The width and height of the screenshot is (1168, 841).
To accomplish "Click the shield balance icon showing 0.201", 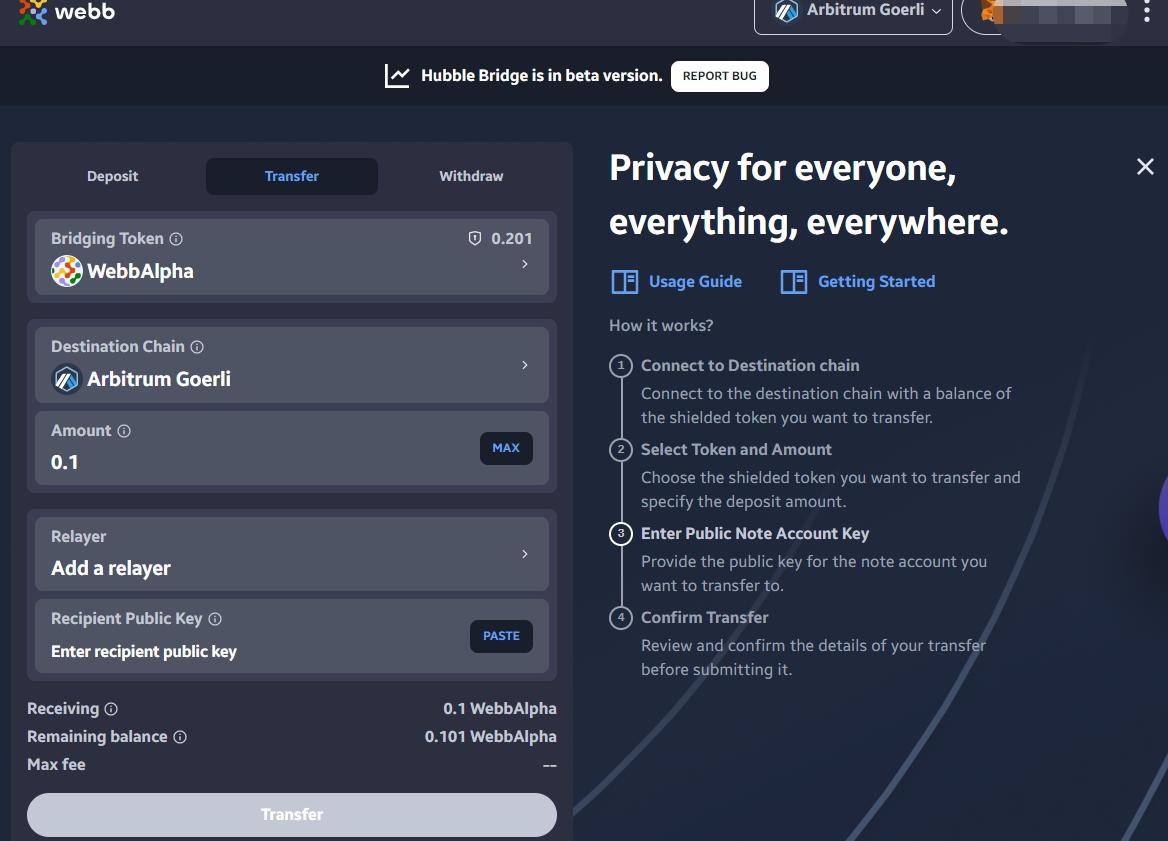I will pyautogui.click(x=475, y=239).
